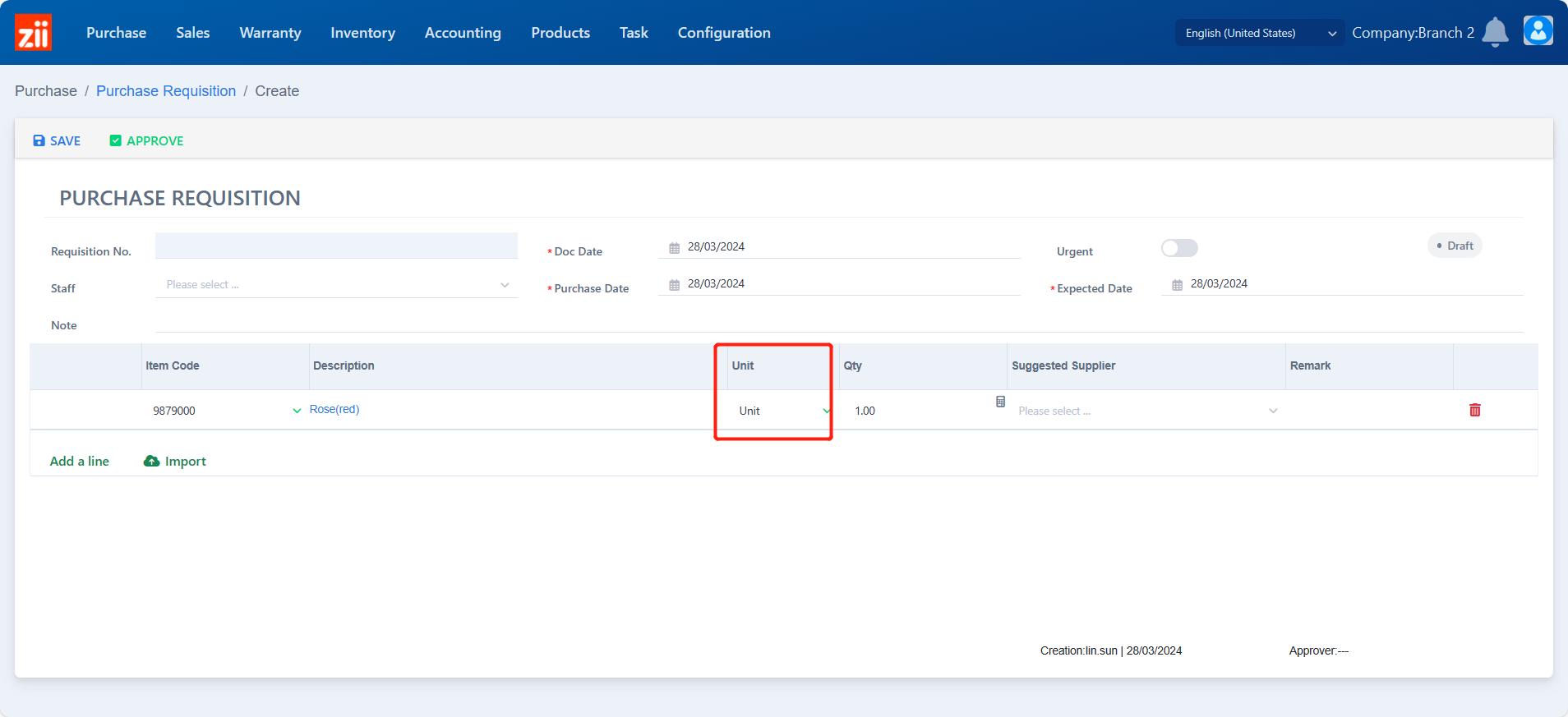The height and width of the screenshot is (717, 1568).
Task: Open the user profile avatar
Action: tap(1538, 31)
